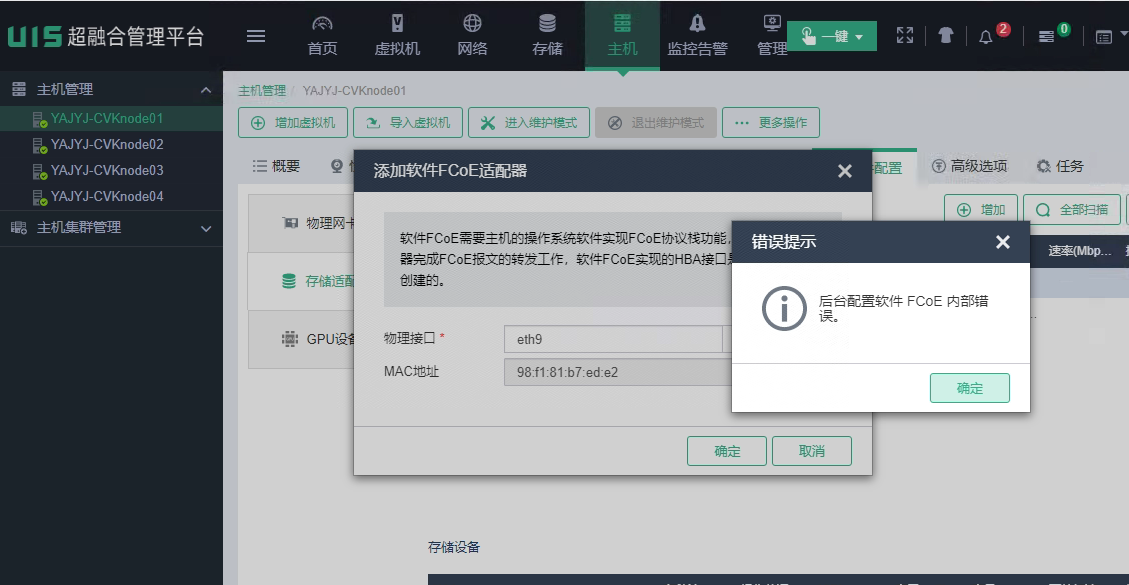Click the window layout icon at top right
This screenshot has height=585, width=1129.
(1103, 37)
